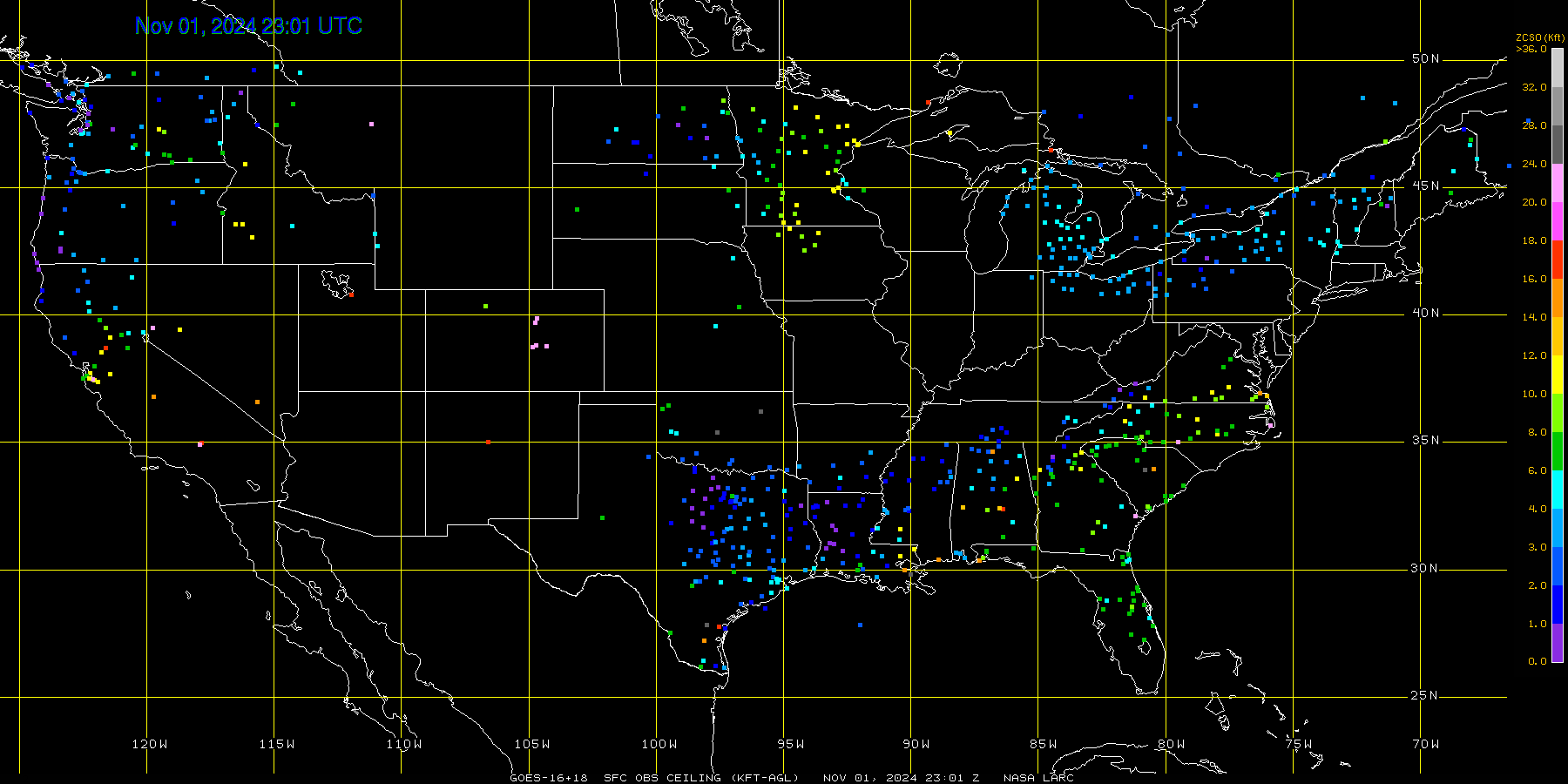
Task: Click the 95 W longitude label
Action: pyautogui.click(x=790, y=744)
